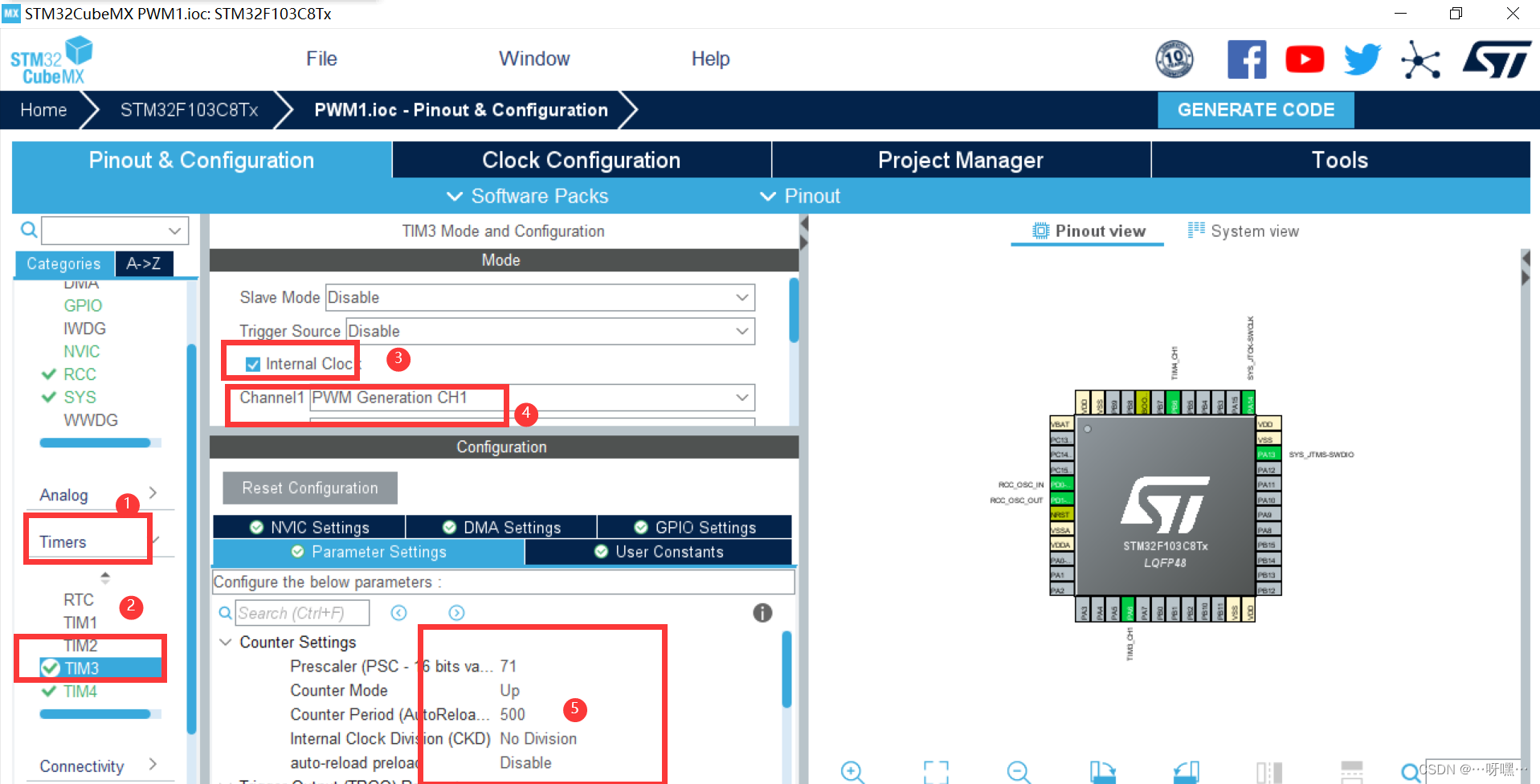Select the zoom in magnifier below pinout
1540x784 pixels.
pyautogui.click(x=852, y=773)
